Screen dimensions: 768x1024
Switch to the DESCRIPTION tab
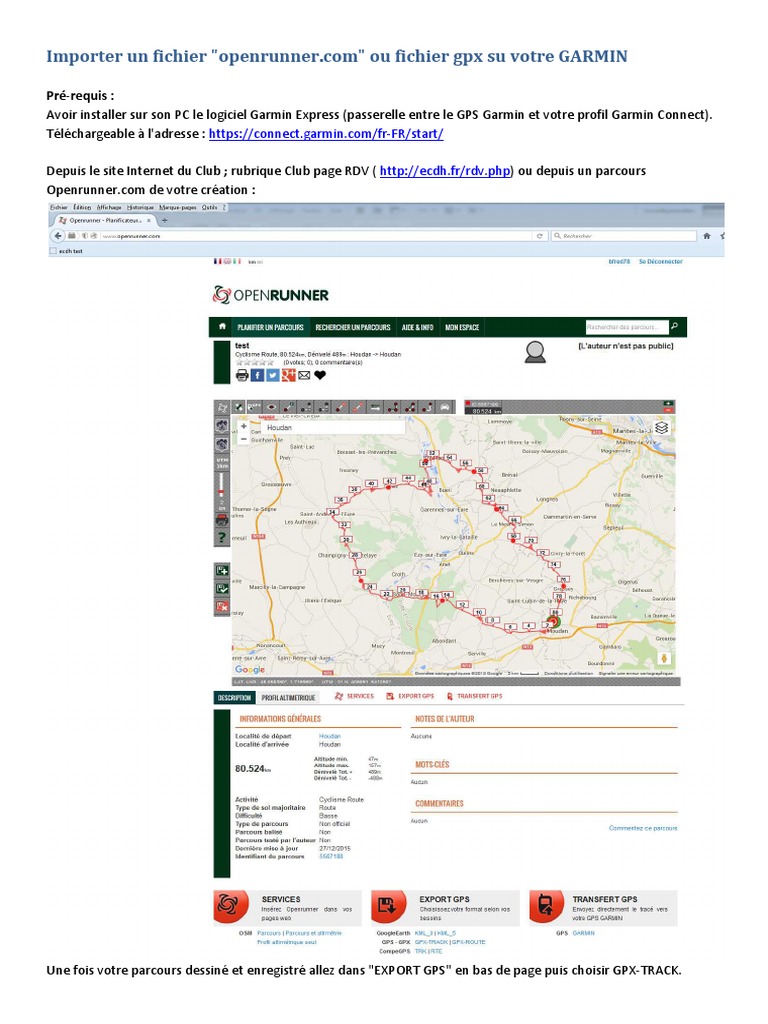click(x=234, y=697)
